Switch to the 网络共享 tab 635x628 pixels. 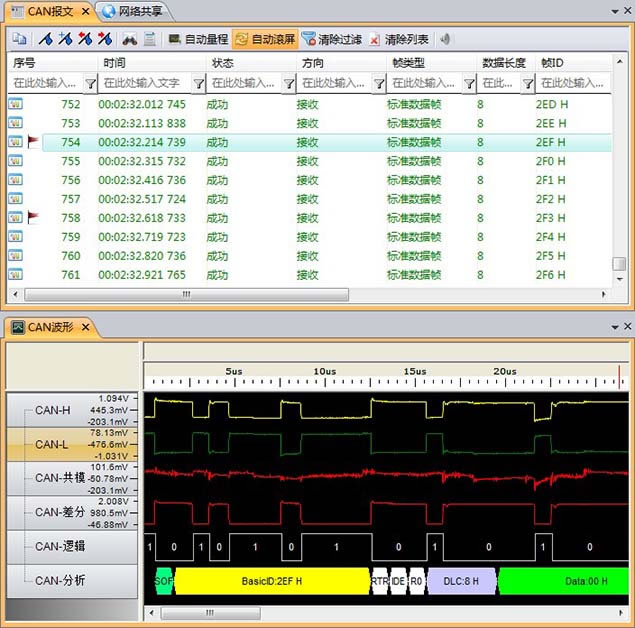(x=139, y=12)
